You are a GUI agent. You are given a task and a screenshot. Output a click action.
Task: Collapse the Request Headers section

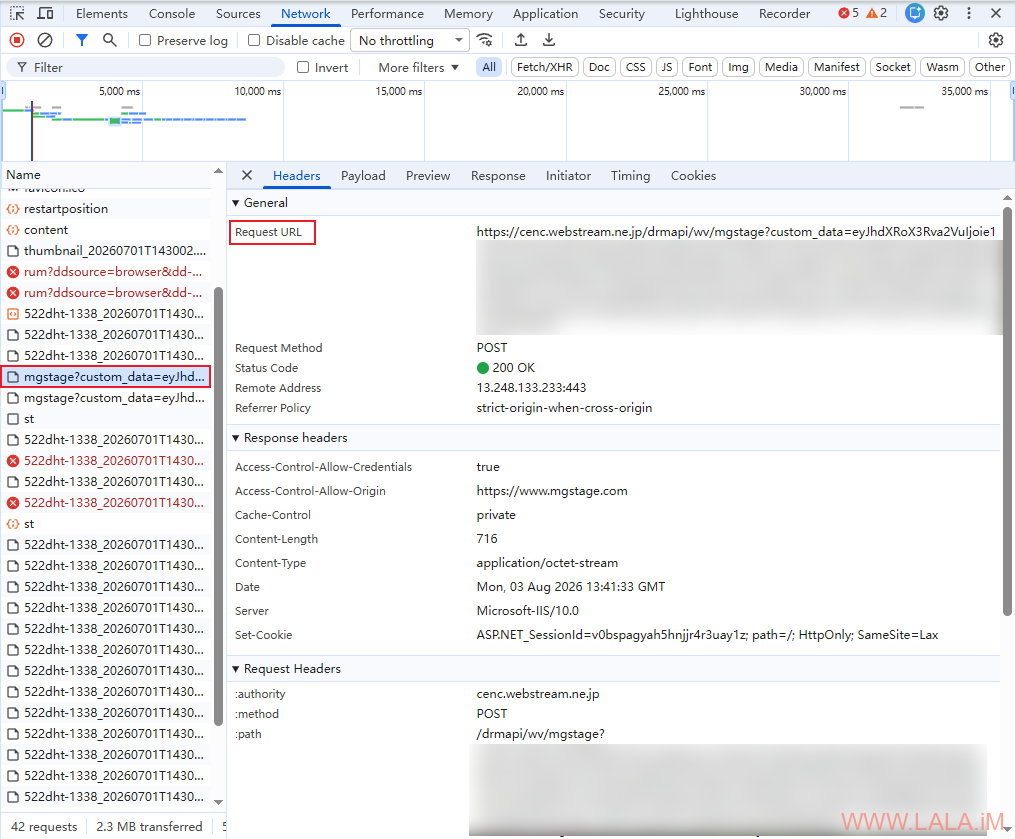coord(236,669)
